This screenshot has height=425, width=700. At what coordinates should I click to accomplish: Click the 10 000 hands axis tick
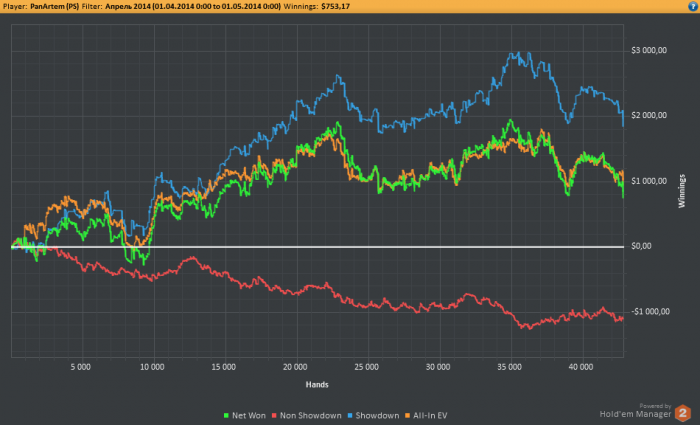(x=152, y=367)
